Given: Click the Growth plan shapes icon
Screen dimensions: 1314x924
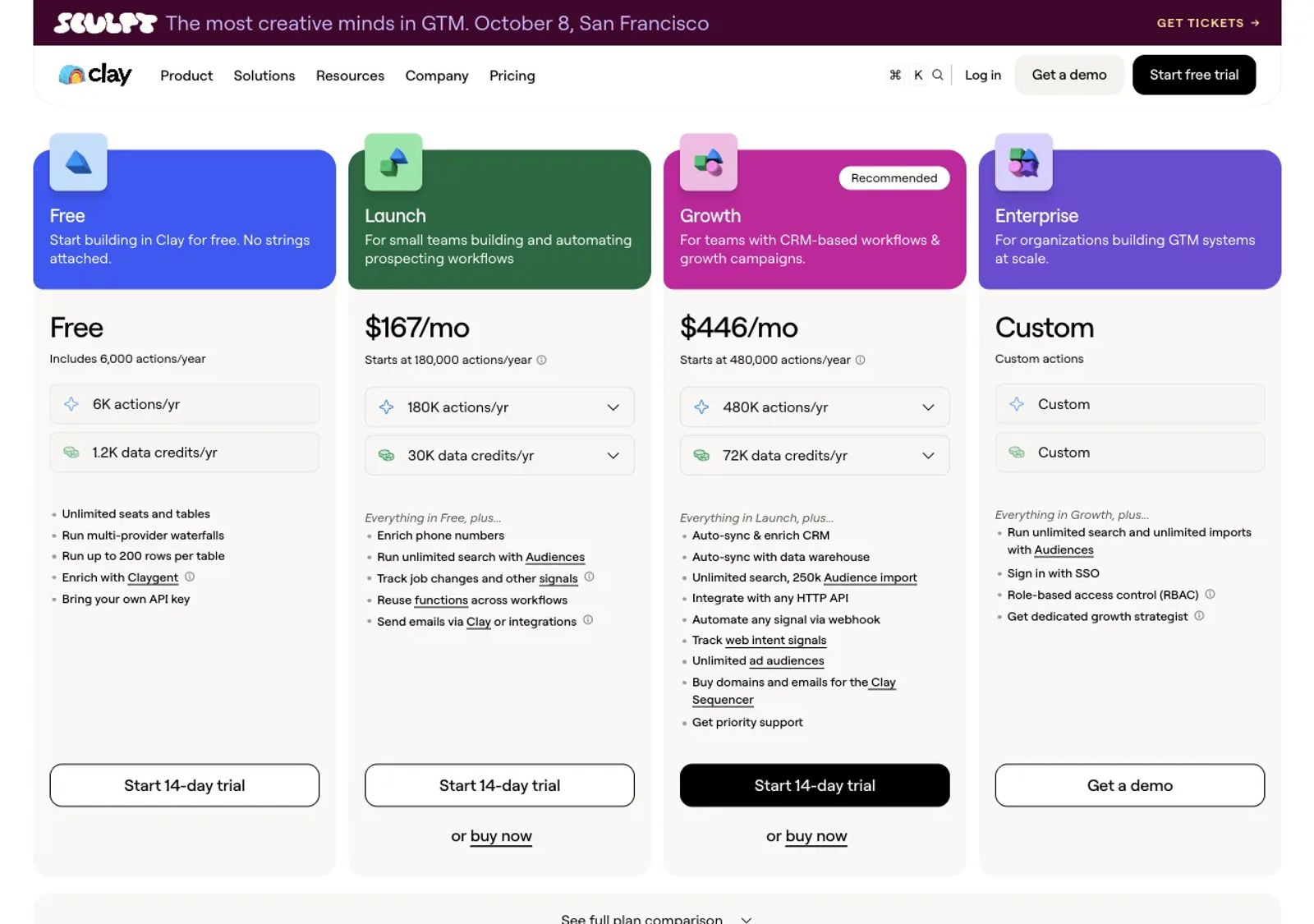Looking at the screenshot, I should tap(709, 162).
